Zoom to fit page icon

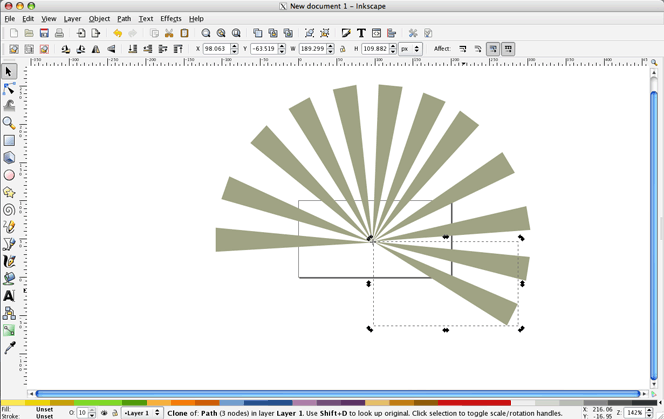(x=236, y=33)
